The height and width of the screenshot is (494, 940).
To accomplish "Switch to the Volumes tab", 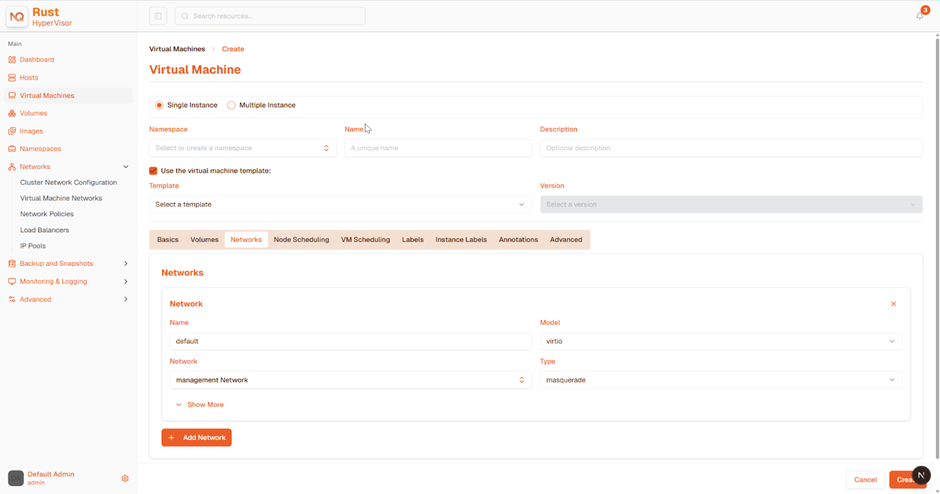I will (204, 239).
